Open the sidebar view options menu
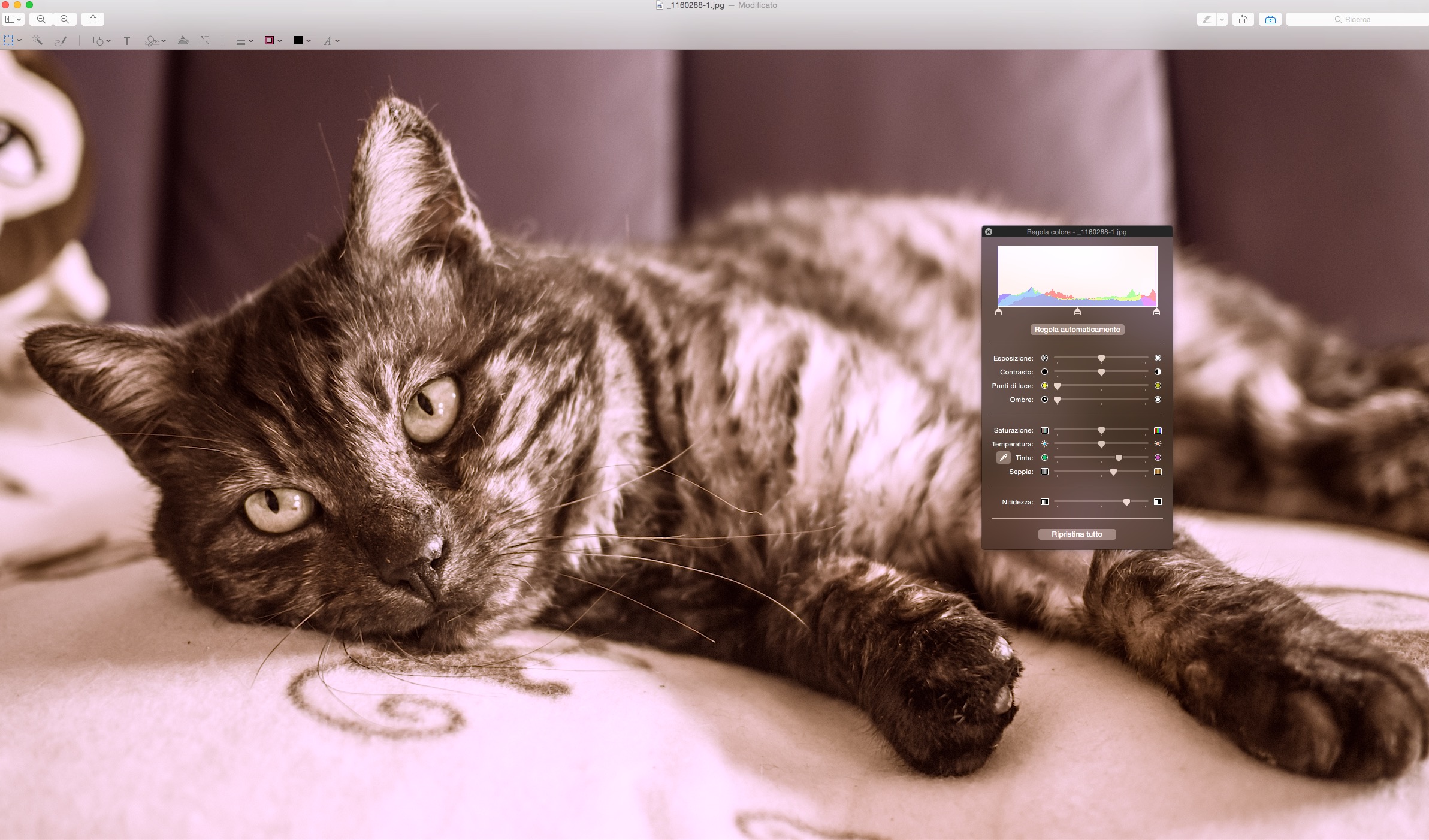The width and height of the screenshot is (1429, 840). [x=13, y=19]
